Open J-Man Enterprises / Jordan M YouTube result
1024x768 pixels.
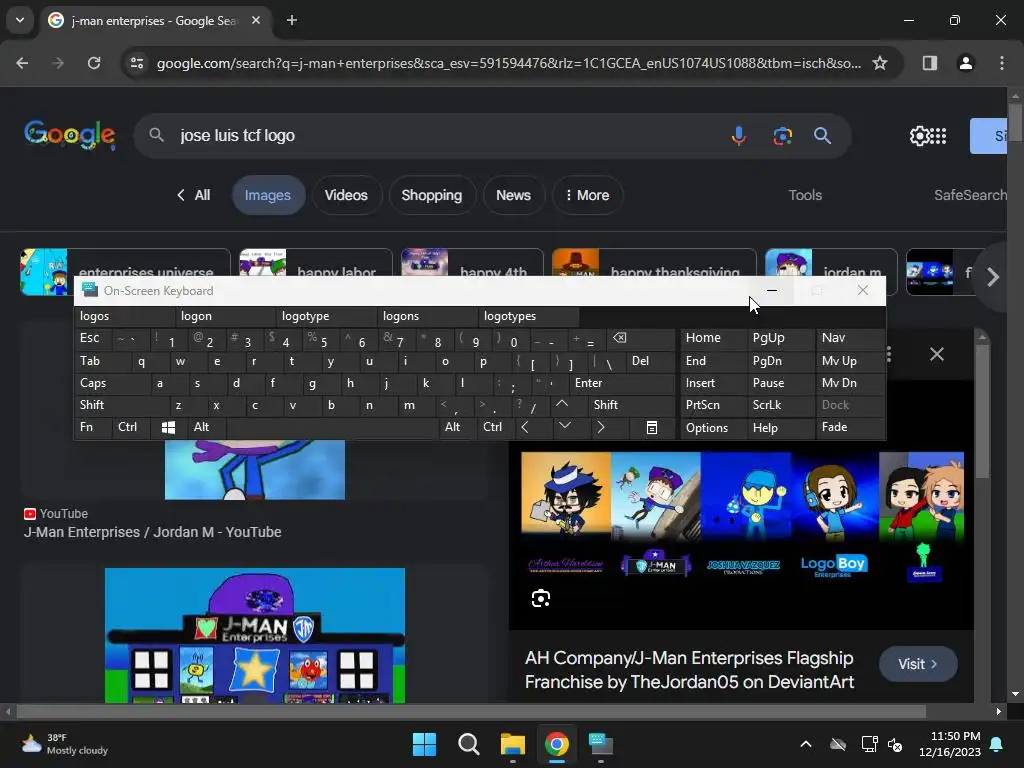152,532
